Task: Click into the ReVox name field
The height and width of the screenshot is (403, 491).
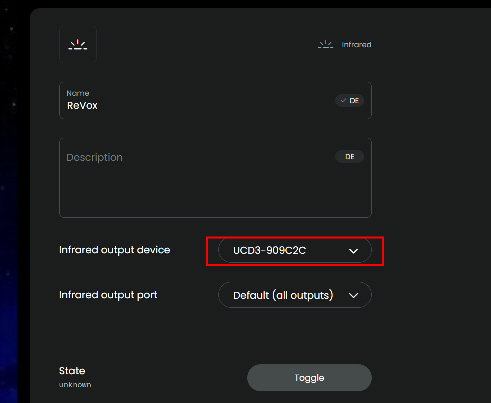Action: pyautogui.click(x=215, y=100)
